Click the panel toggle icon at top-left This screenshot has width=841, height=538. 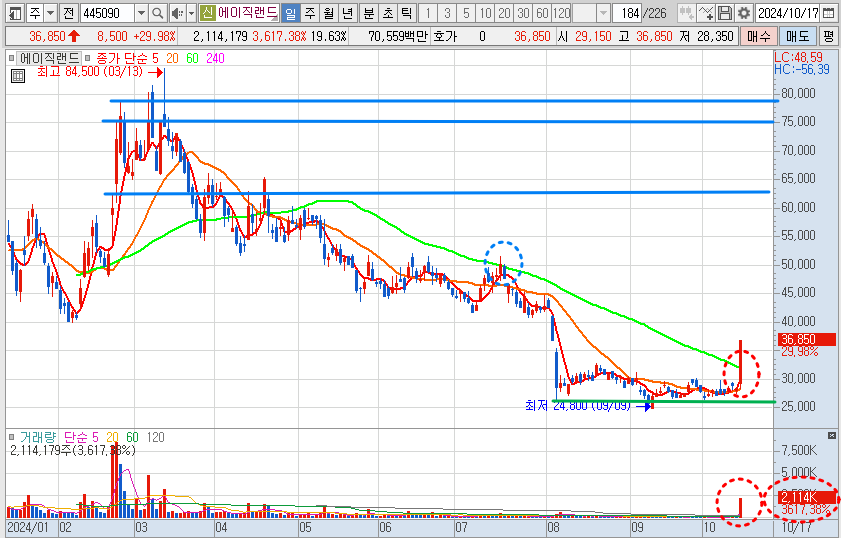15,13
